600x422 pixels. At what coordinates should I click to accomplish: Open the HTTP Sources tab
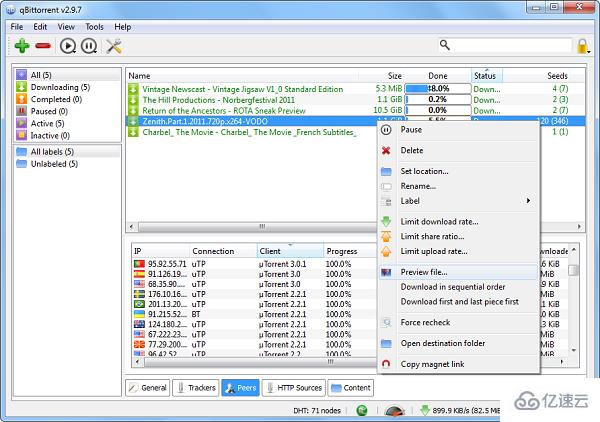(x=293, y=388)
